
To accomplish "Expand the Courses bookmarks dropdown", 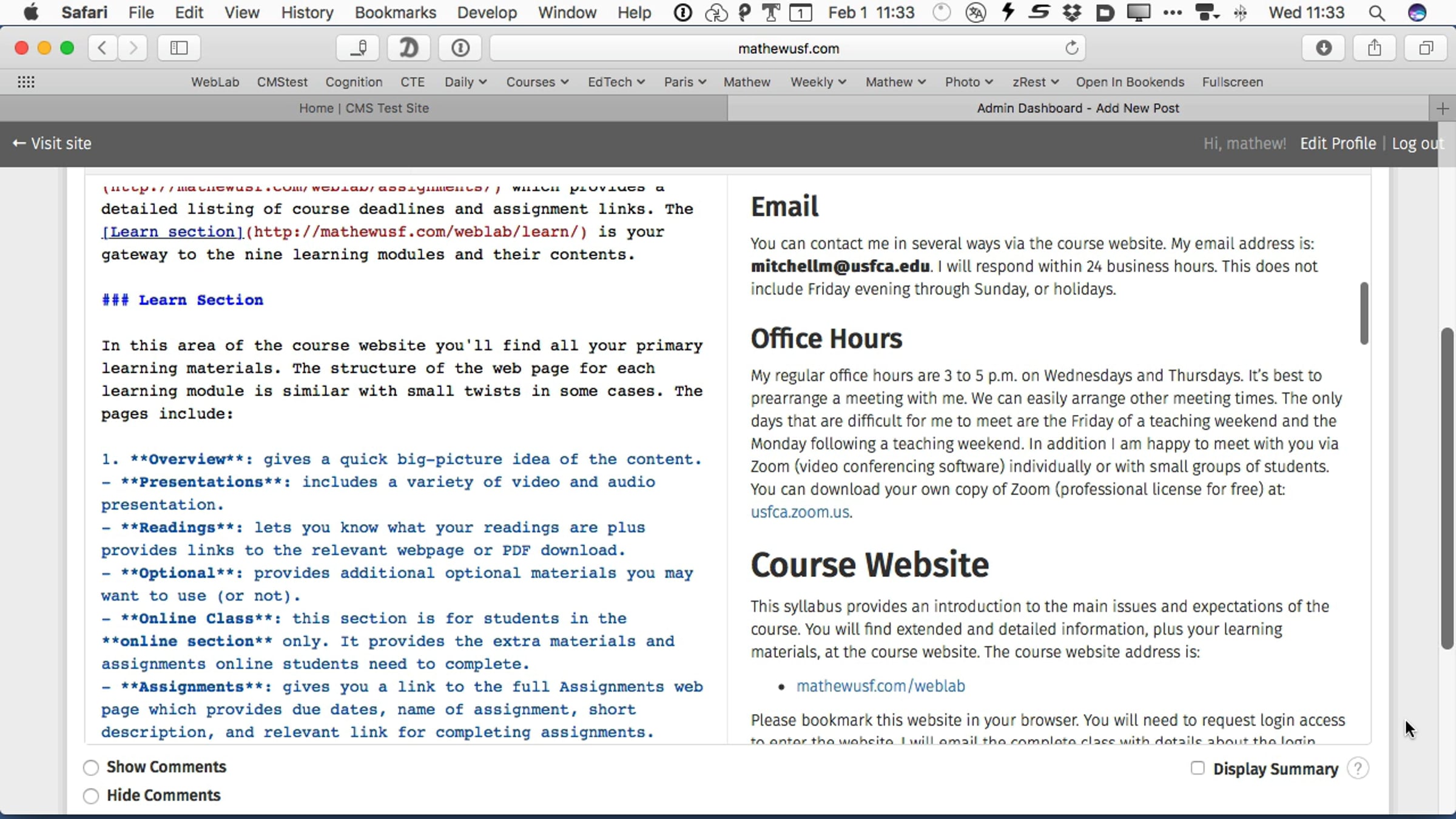I will click(537, 82).
